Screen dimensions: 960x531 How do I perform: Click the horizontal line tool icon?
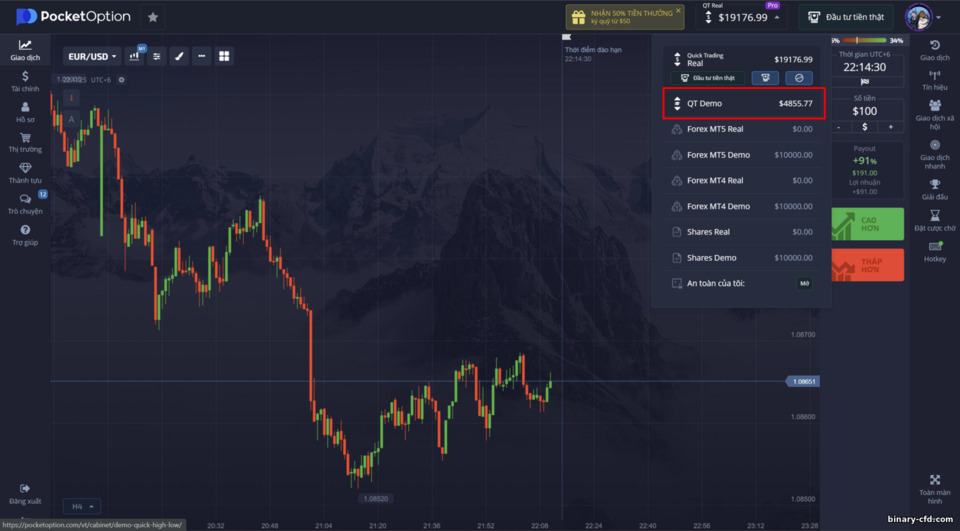coord(201,56)
